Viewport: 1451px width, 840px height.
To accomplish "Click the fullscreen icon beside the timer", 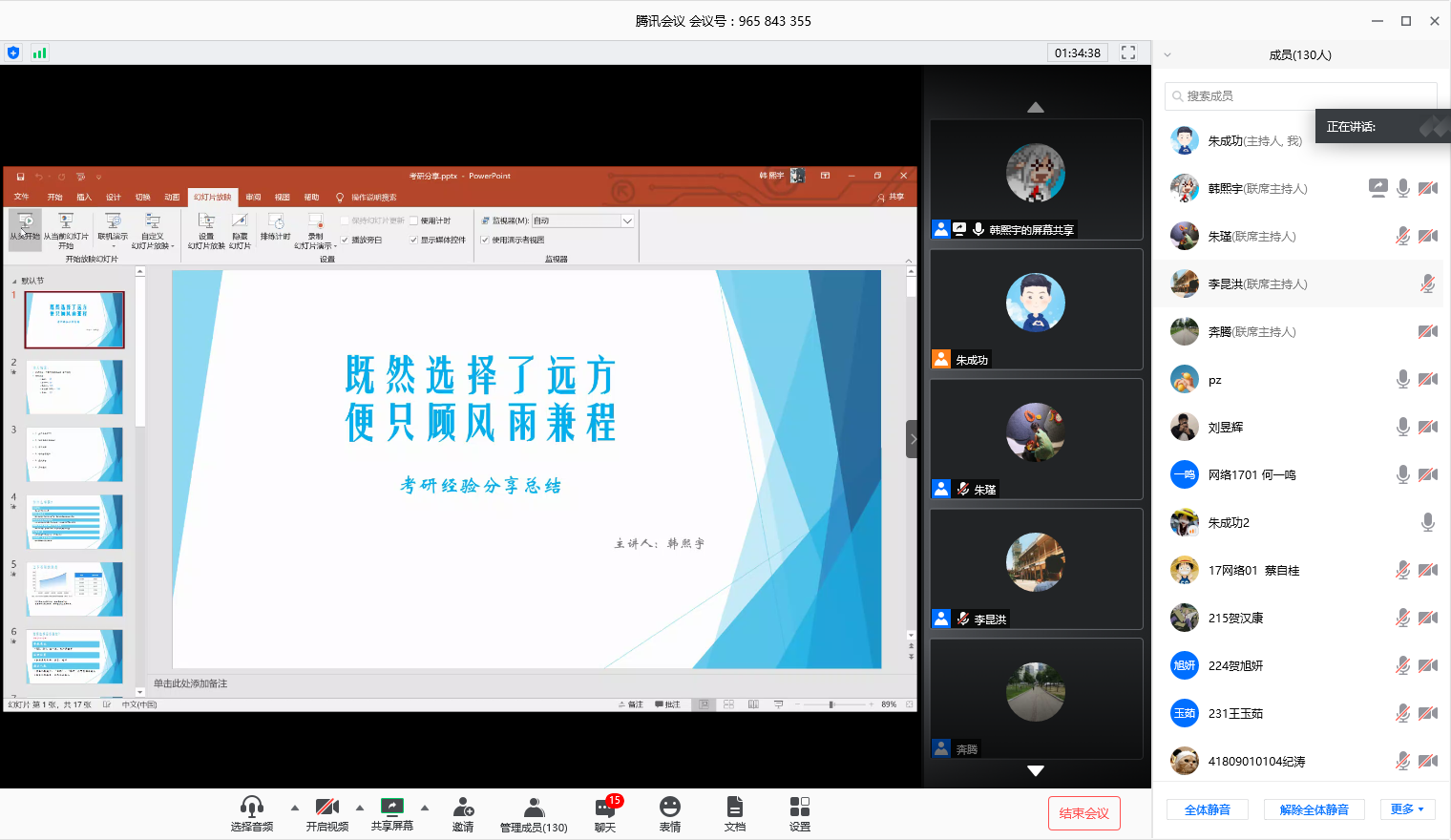I will pos(1128,53).
